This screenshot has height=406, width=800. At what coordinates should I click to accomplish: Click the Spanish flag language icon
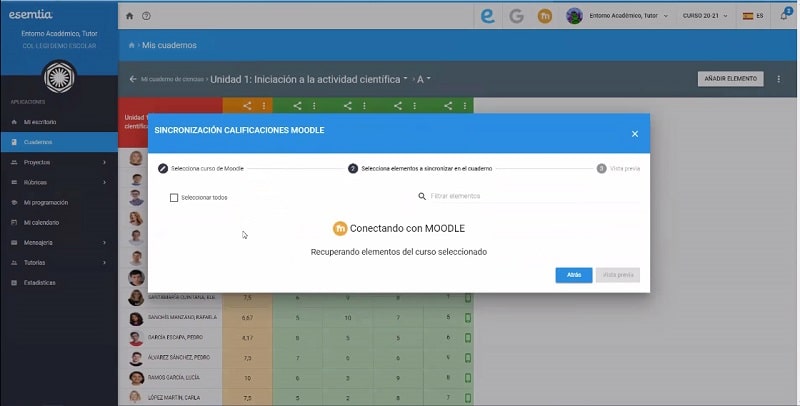(748, 16)
